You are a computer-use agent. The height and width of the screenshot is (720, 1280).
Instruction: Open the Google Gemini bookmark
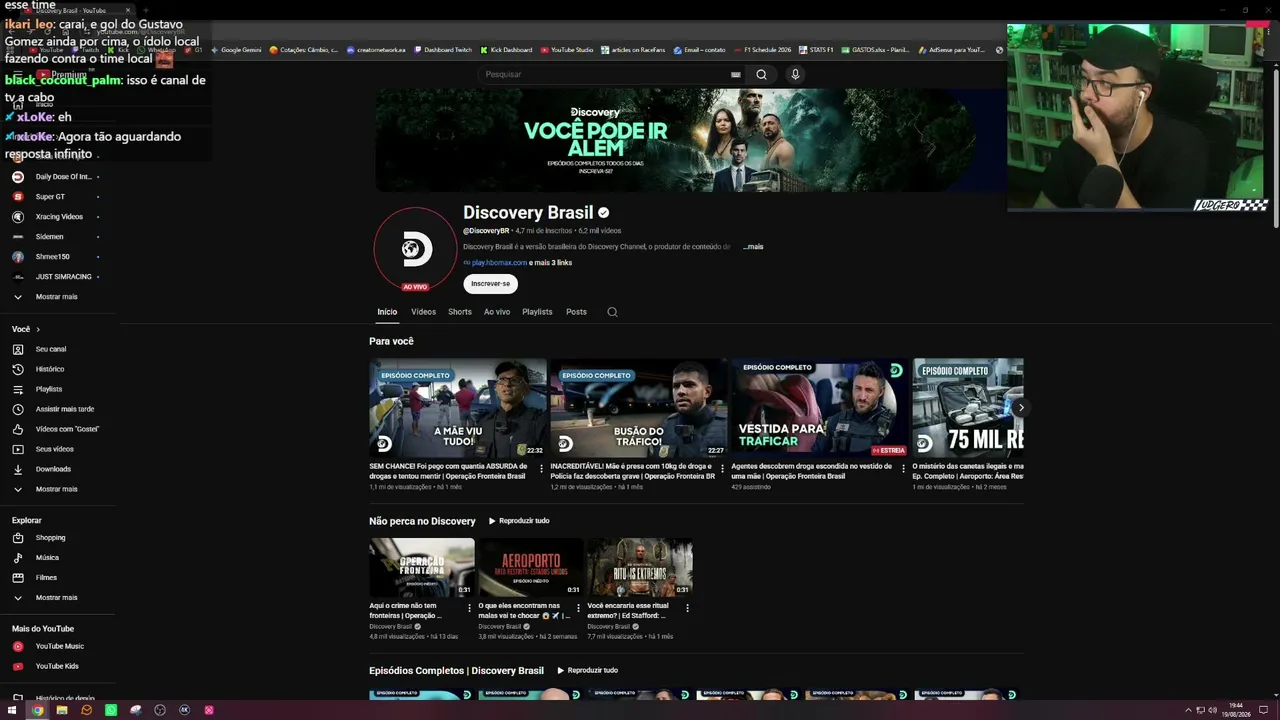click(x=236, y=50)
